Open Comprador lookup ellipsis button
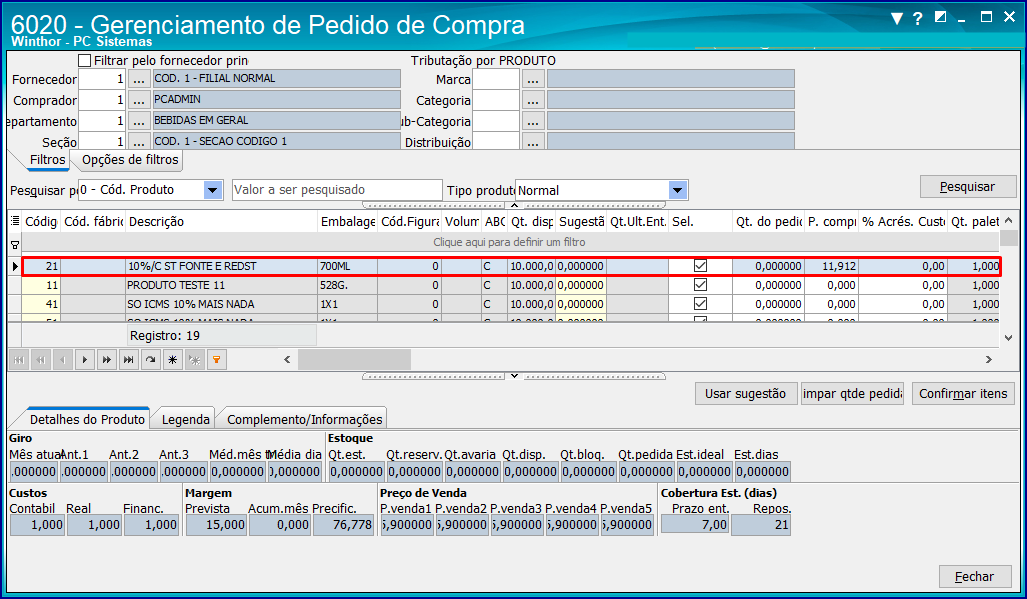 [x=138, y=100]
